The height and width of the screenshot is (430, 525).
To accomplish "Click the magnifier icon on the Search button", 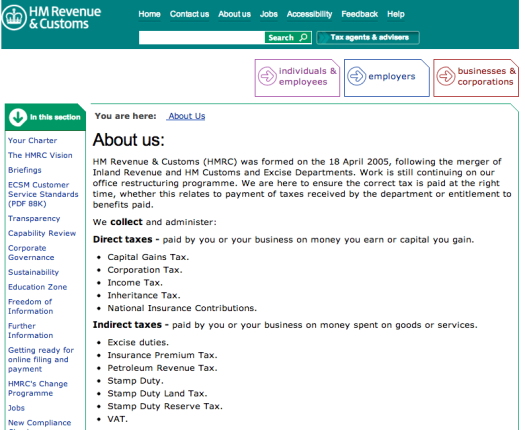I will [x=303, y=37].
